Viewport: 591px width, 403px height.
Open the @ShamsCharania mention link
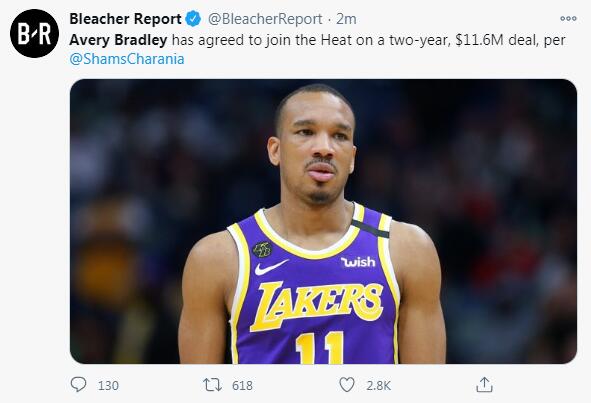point(127,59)
